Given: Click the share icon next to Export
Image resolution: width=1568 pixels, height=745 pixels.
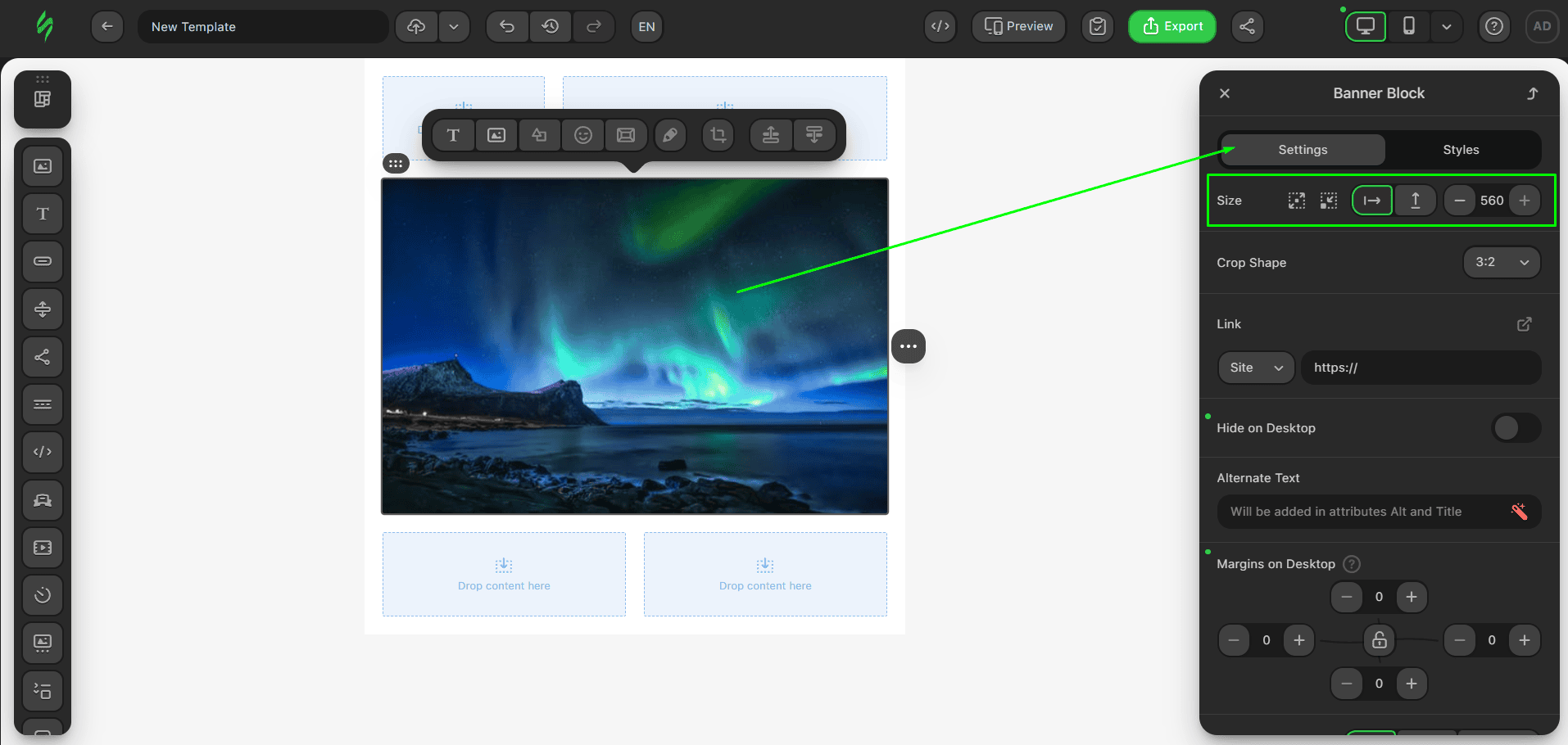Looking at the screenshot, I should pyautogui.click(x=1247, y=26).
